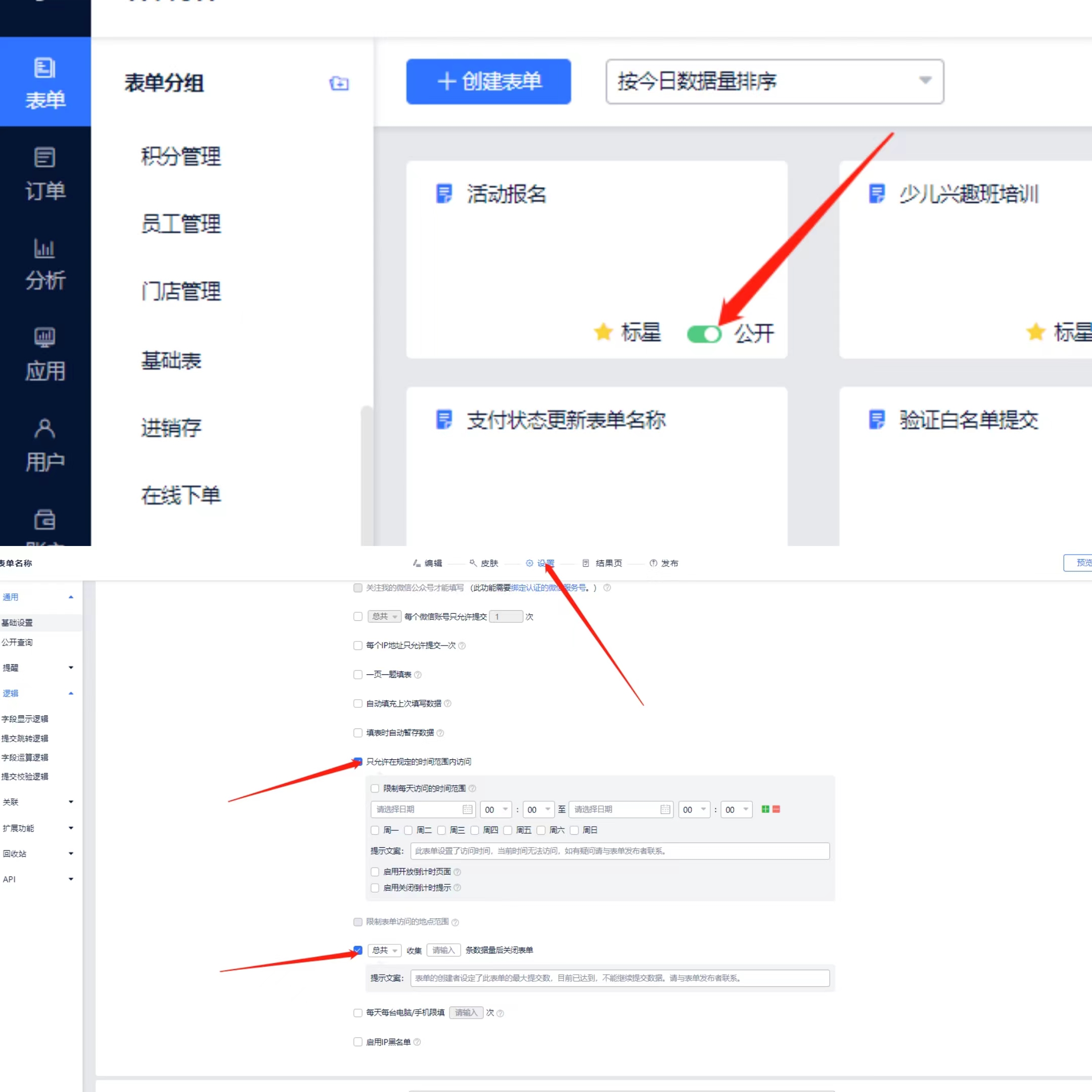Viewport: 1092px width, 1092px height.
Task: Check 启用IP黑名单 option
Action: pos(358,1041)
